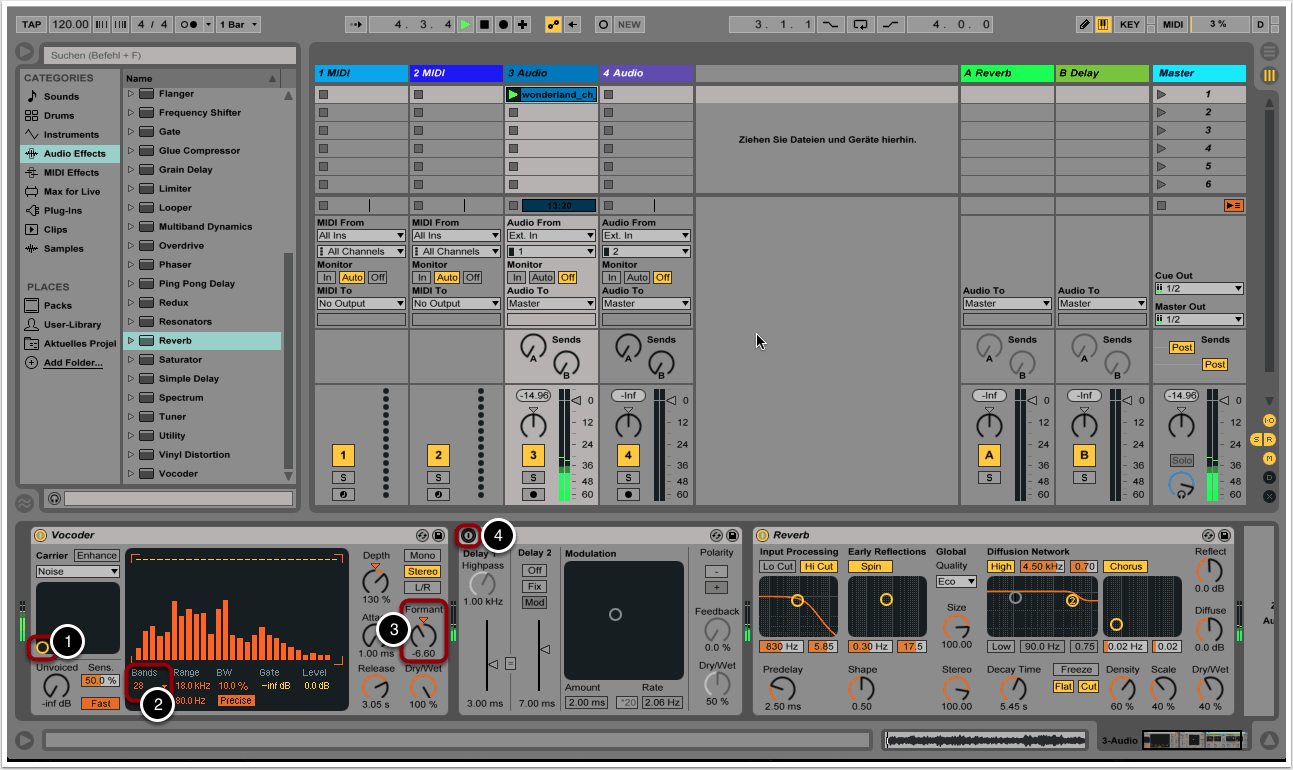Toggle the loop switch in transport
Viewport: 1293px width, 770px height.
pos(859,24)
